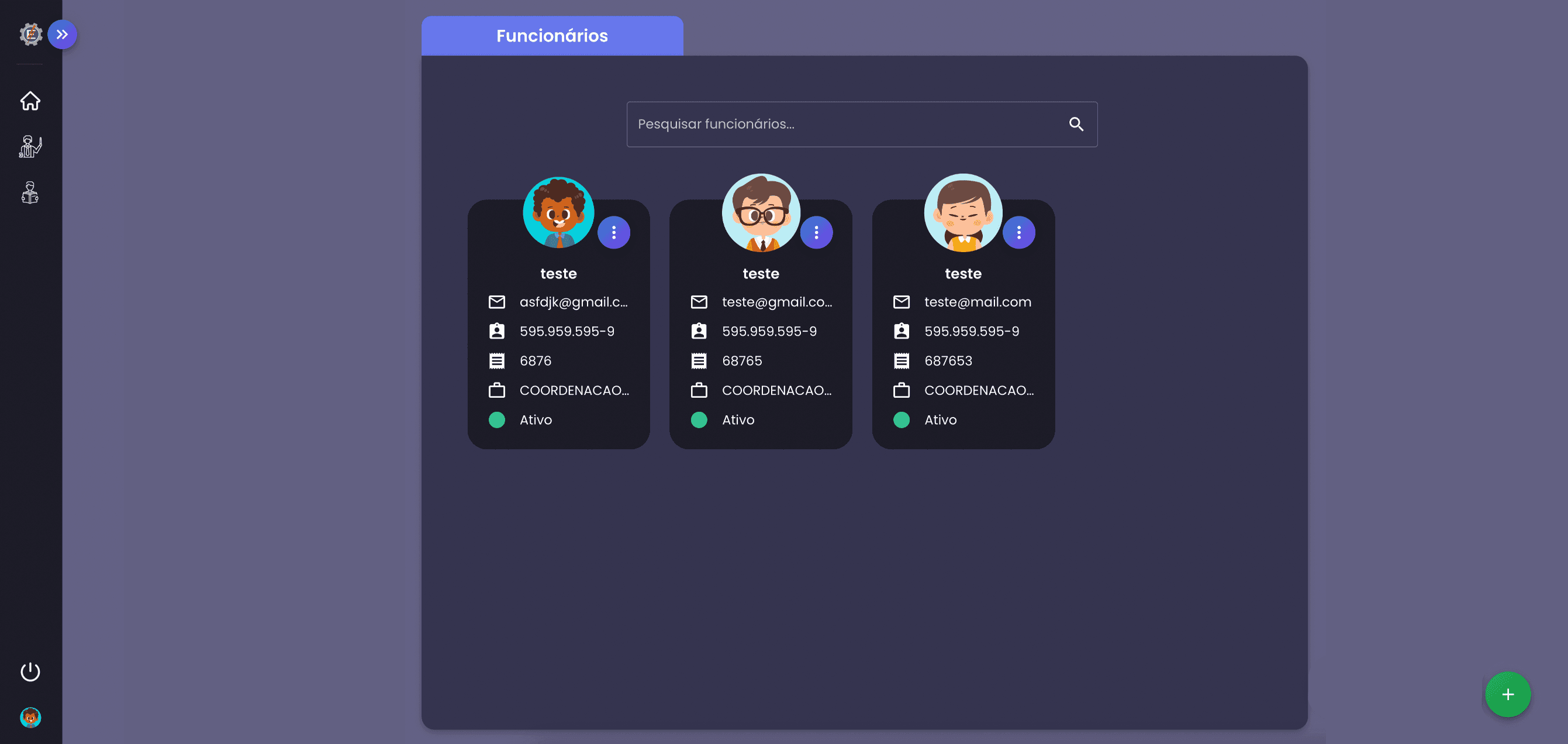Click the email envelope icon on teste@mail.com card
Screen dimensions: 1568x744
pyautogui.click(x=901, y=302)
